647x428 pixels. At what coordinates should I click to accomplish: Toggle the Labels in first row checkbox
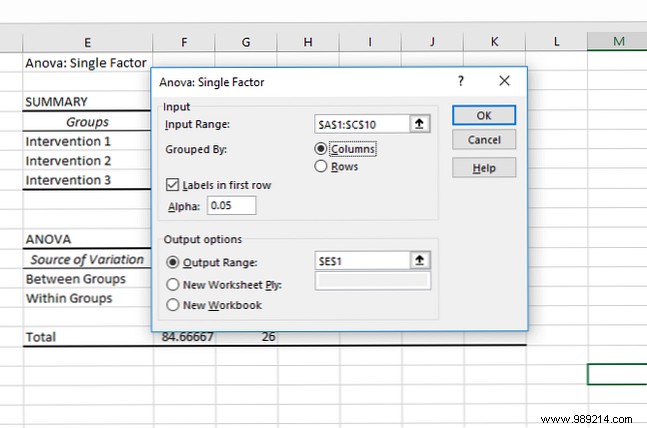172,184
